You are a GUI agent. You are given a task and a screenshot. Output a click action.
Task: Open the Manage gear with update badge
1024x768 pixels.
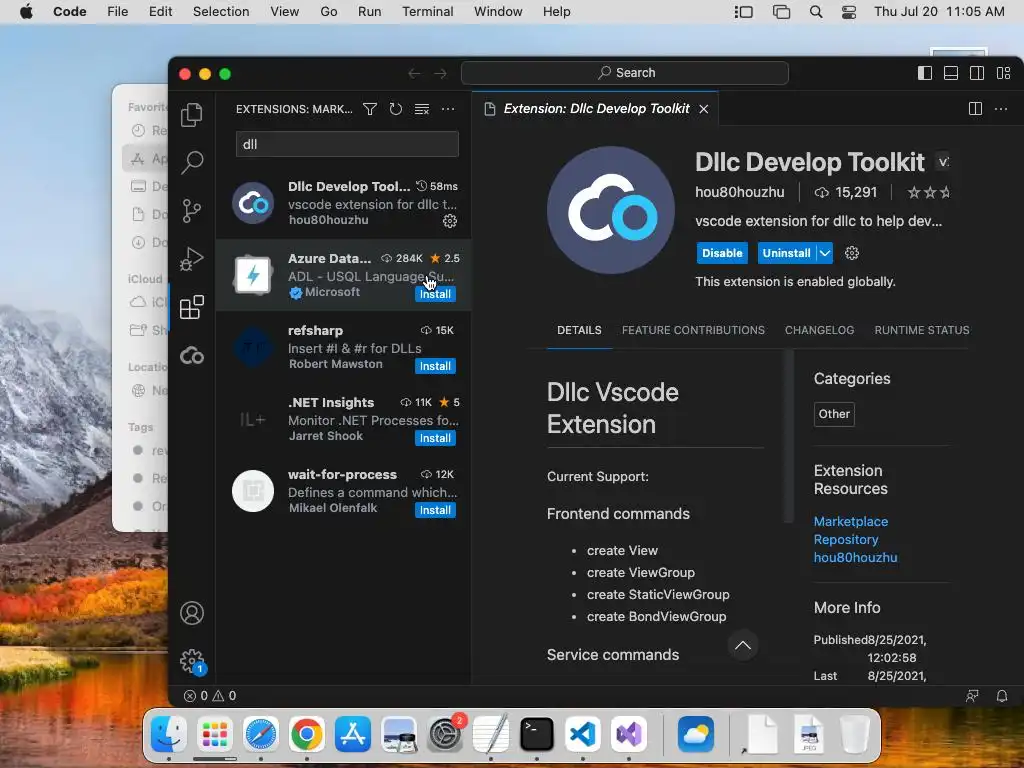pyautogui.click(x=192, y=661)
